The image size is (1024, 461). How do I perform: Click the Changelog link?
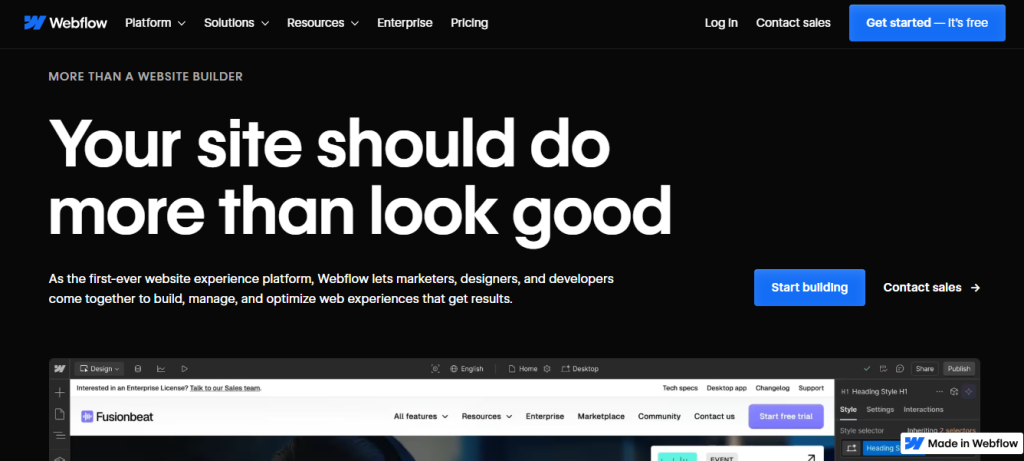(x=773, y=388)
